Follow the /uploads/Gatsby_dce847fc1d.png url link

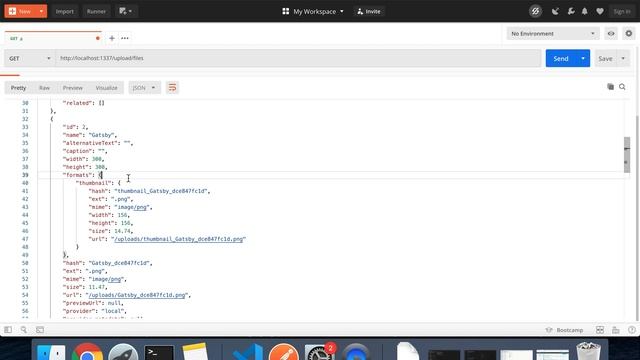coord(137,295)
